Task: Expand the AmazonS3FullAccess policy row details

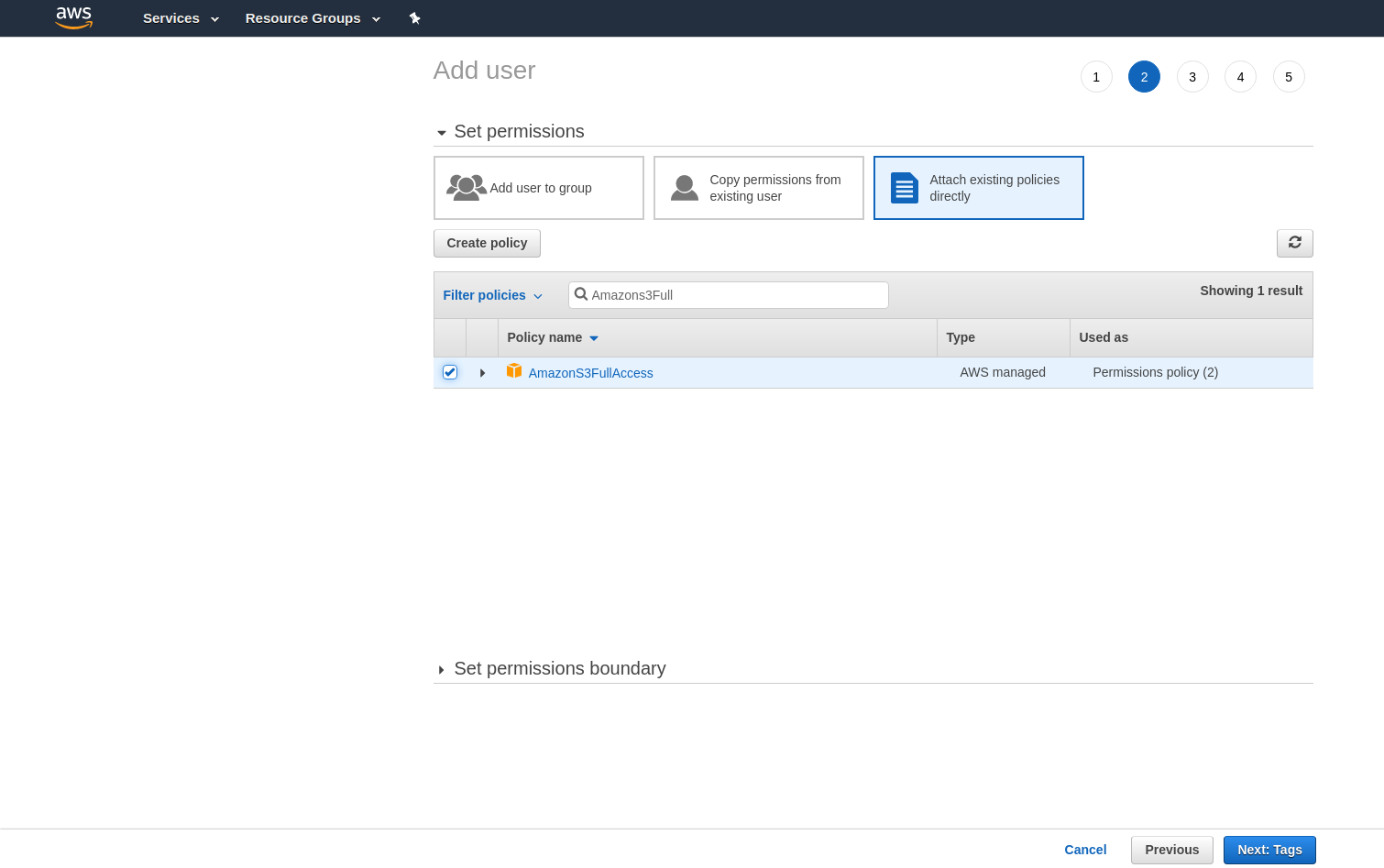Action: (482, 373)
